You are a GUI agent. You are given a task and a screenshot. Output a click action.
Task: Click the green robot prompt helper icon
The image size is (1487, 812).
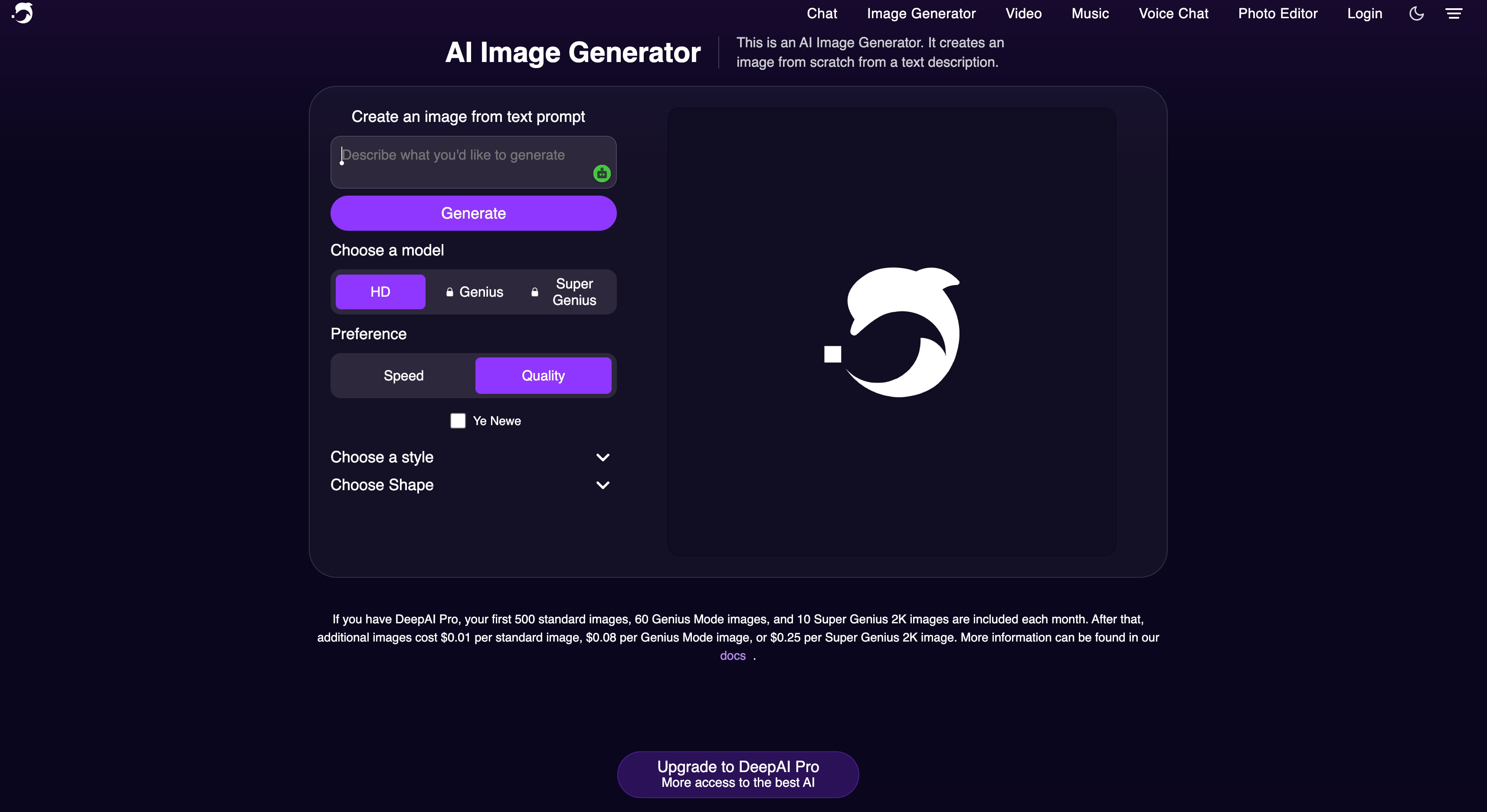602,173
